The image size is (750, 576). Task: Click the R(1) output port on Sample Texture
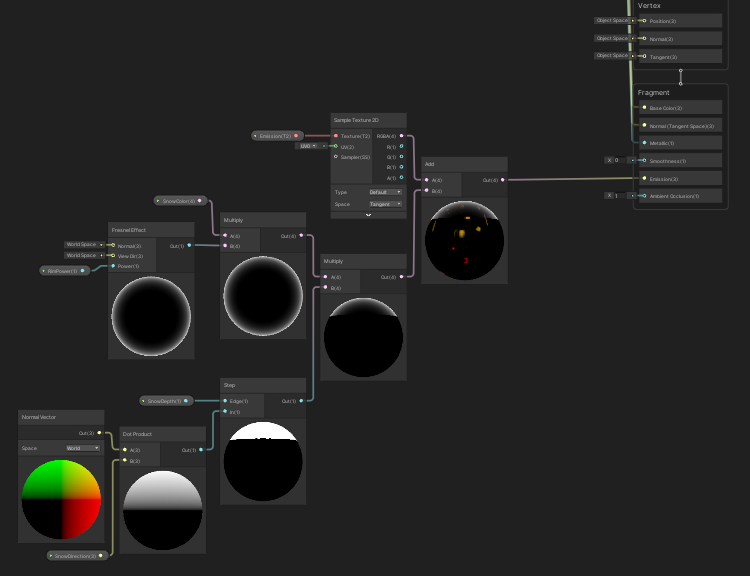[401, 146]
